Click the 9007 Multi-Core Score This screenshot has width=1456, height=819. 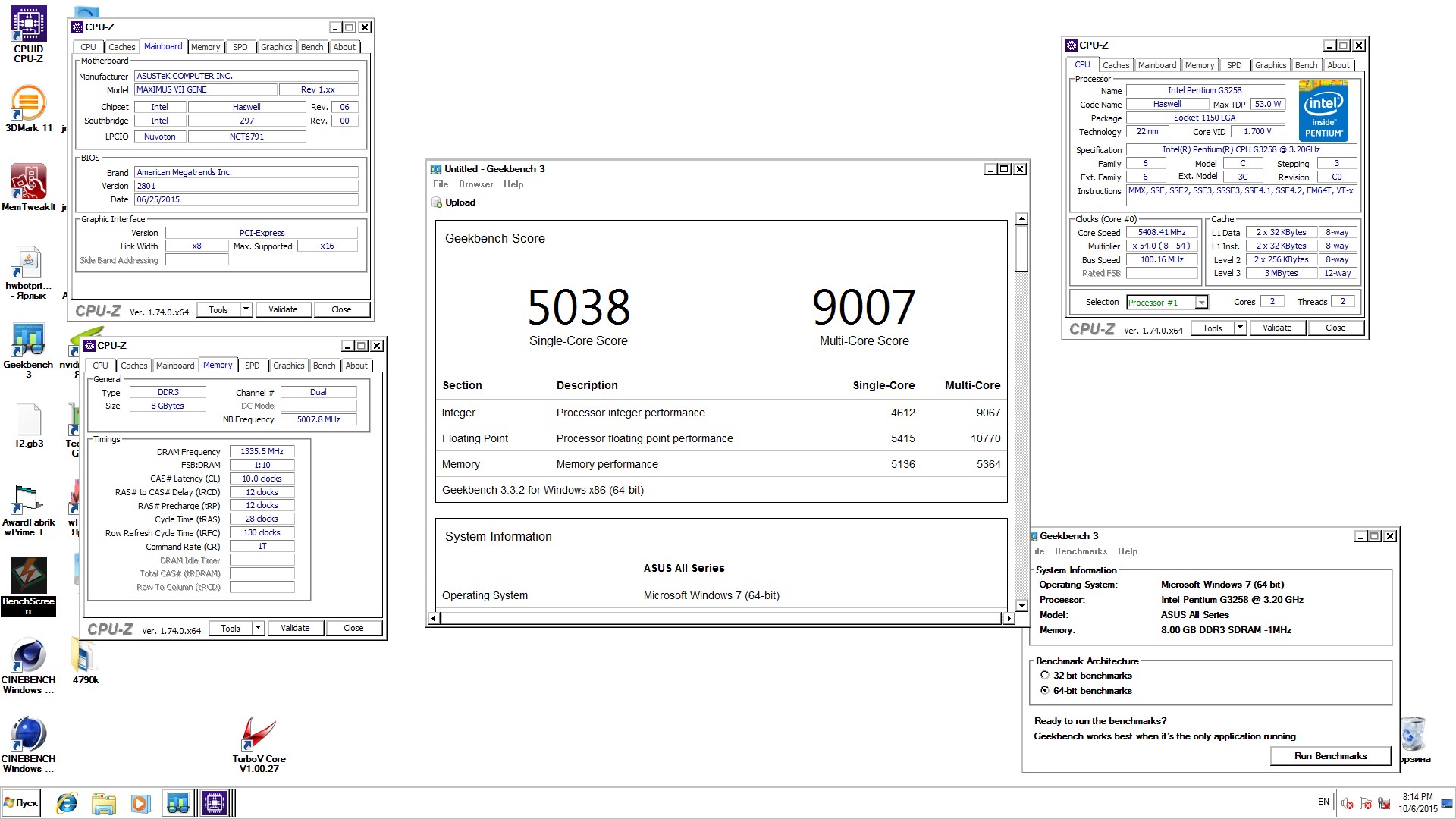click(864, 307)
